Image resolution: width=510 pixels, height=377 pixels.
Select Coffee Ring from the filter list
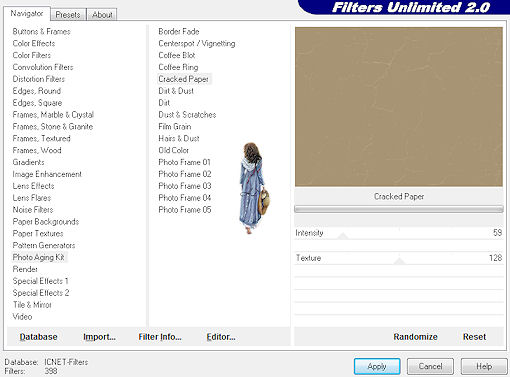(178, 67)
